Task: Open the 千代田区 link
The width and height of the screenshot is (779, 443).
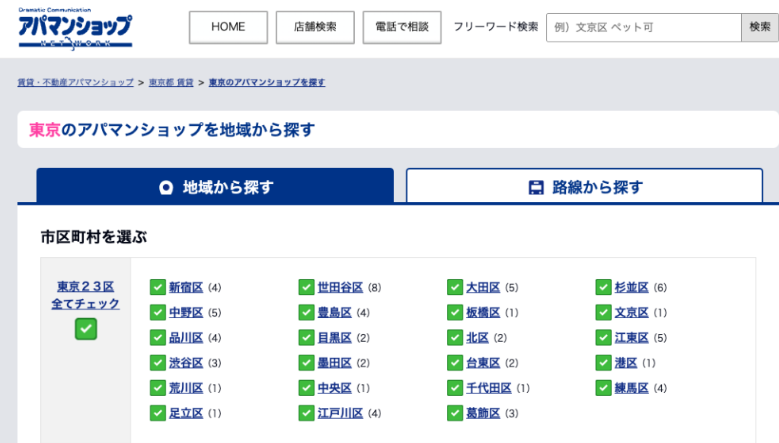Action: (489, 388)
